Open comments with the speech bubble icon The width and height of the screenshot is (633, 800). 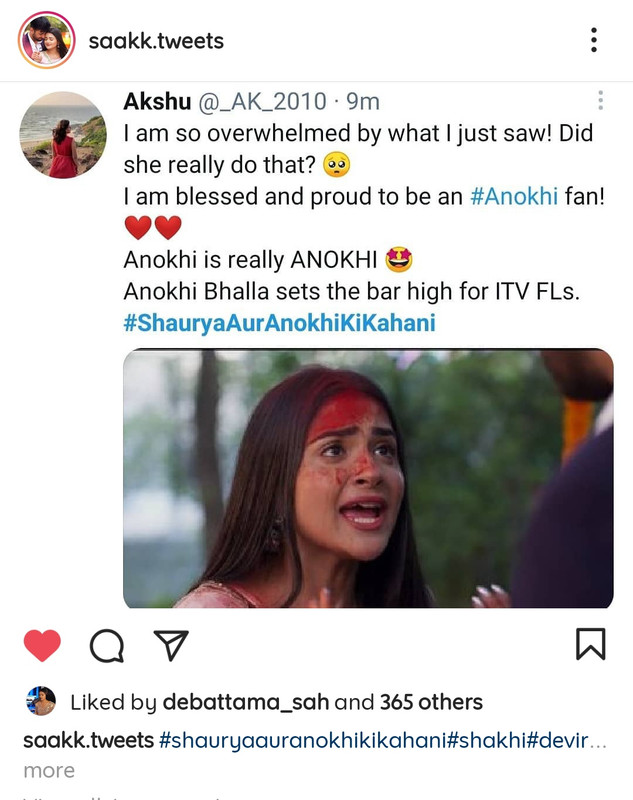pos(107,645)
